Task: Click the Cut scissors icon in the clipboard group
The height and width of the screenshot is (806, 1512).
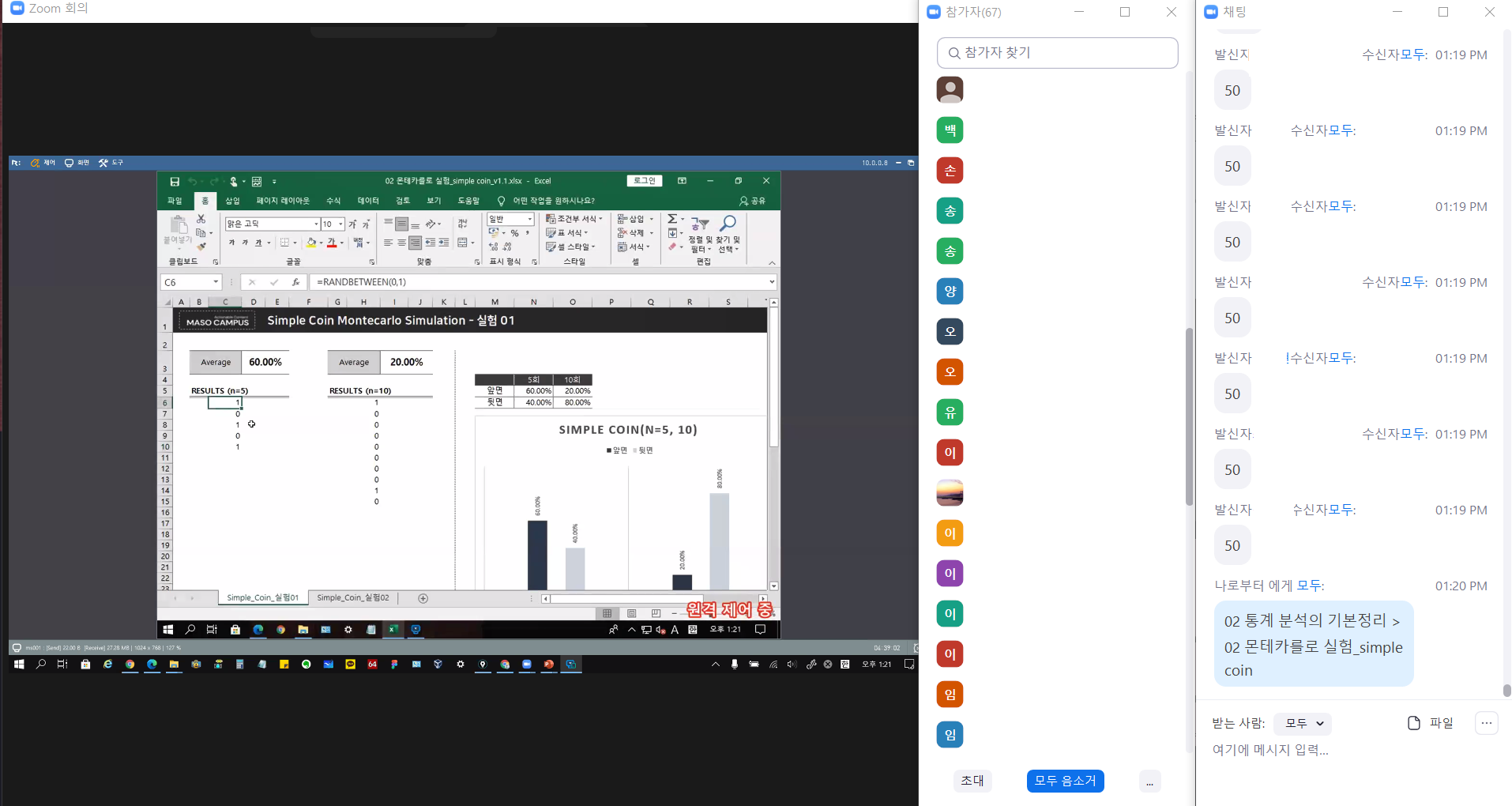Action: click(201, 219)
